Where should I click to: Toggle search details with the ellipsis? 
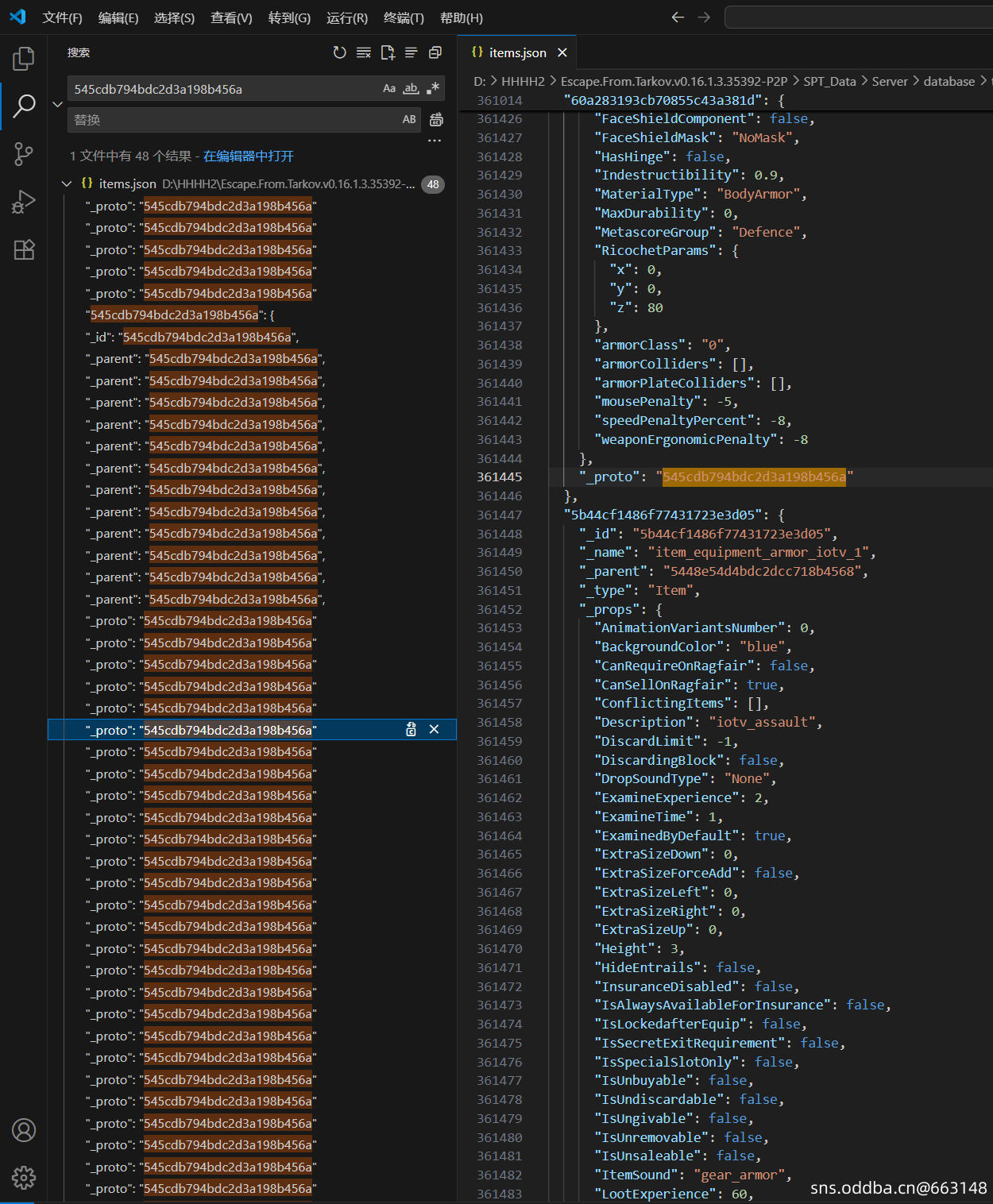click(435, 141)
